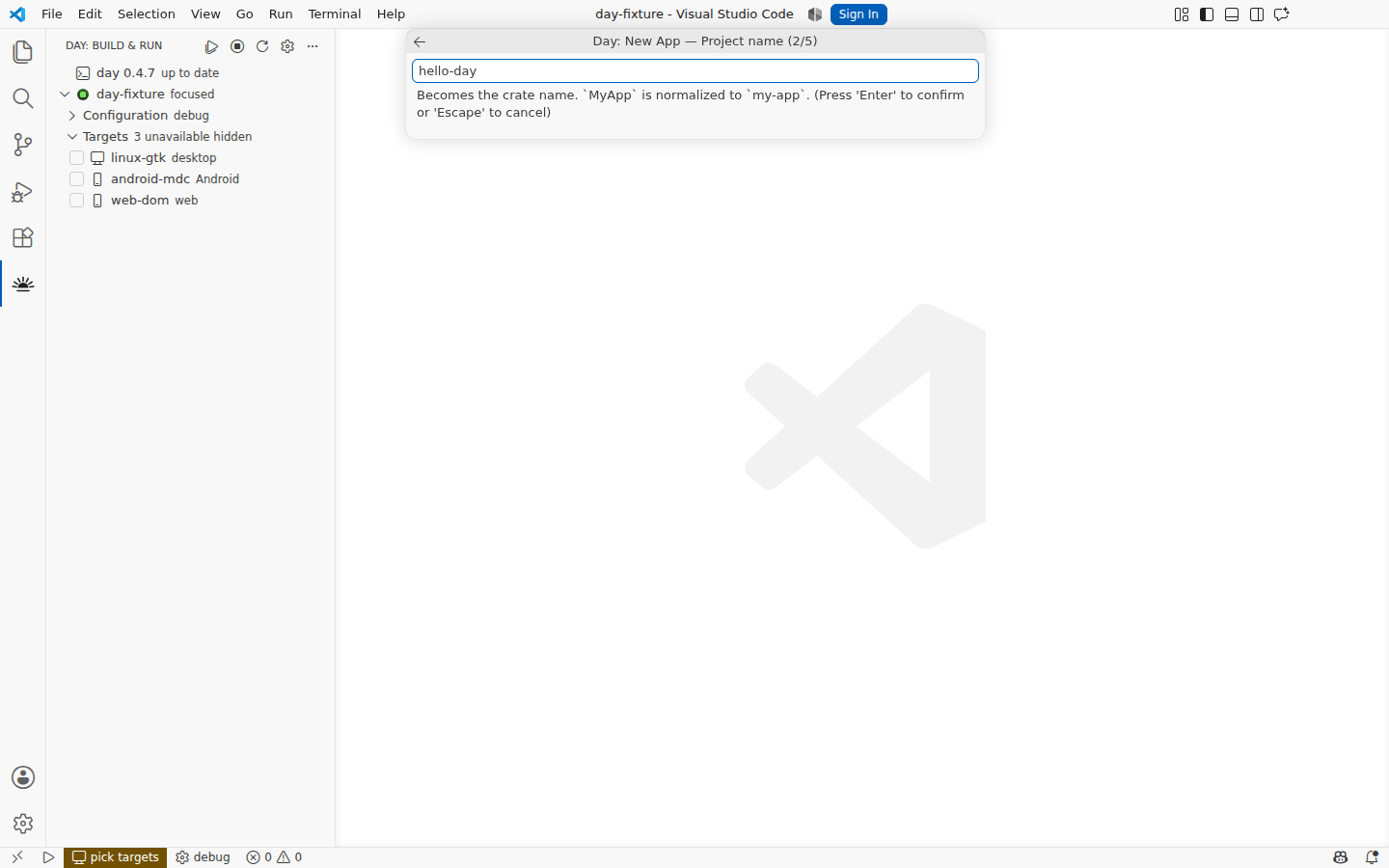Click the back arrow in New App dialog
The height and width of the screenshot is (868, 1389).
[420, 41]
